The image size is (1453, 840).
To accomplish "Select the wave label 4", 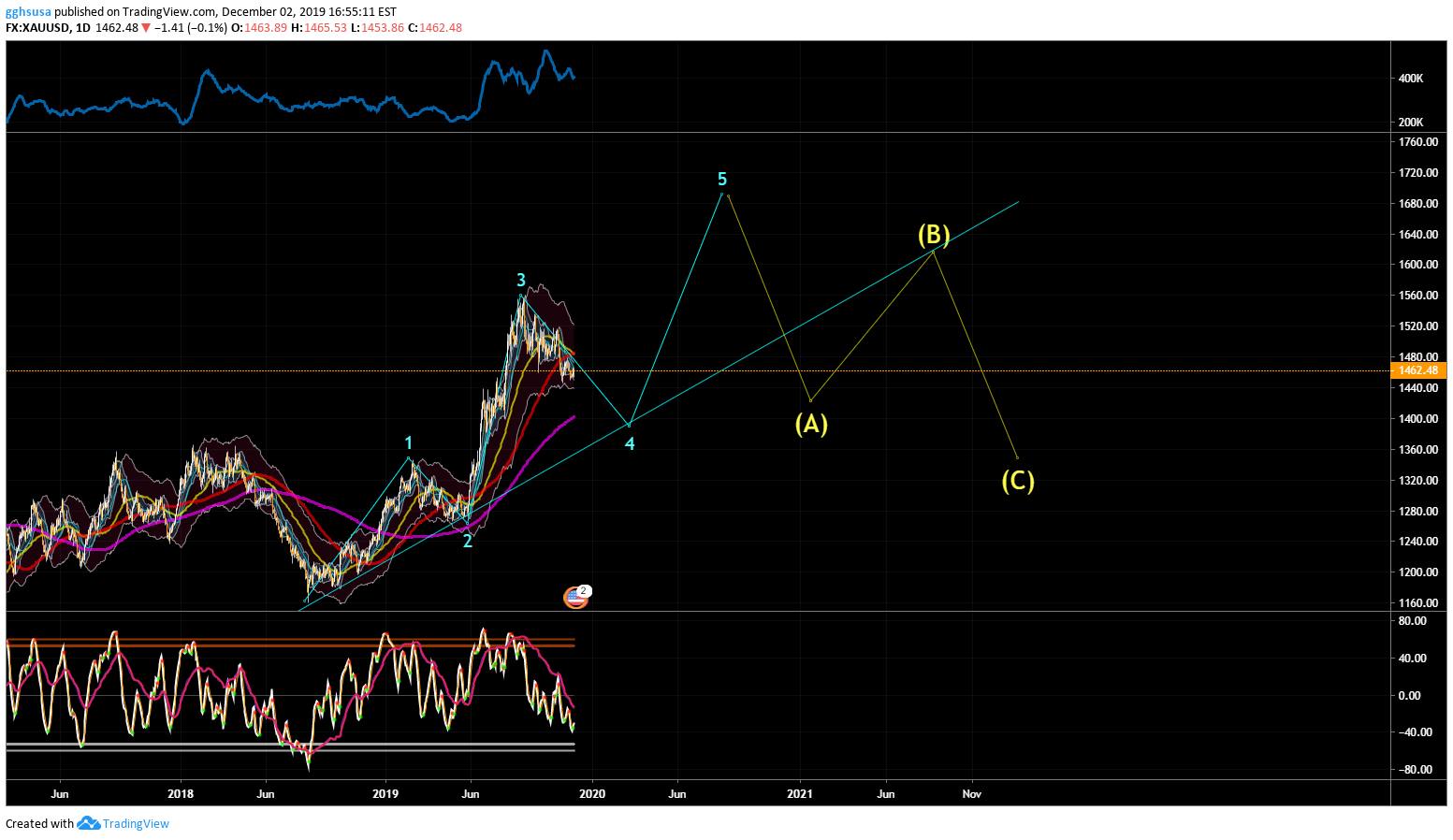I will pos(630,443).
